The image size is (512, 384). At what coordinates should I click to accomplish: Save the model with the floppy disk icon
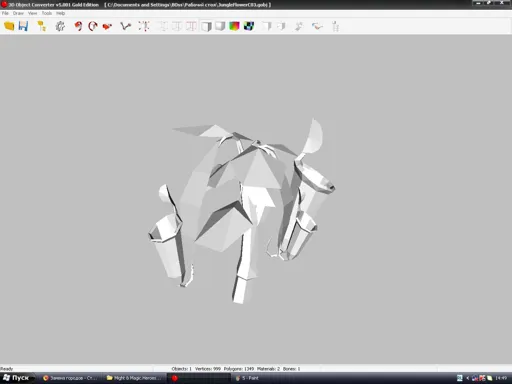(x=23, y=26)
